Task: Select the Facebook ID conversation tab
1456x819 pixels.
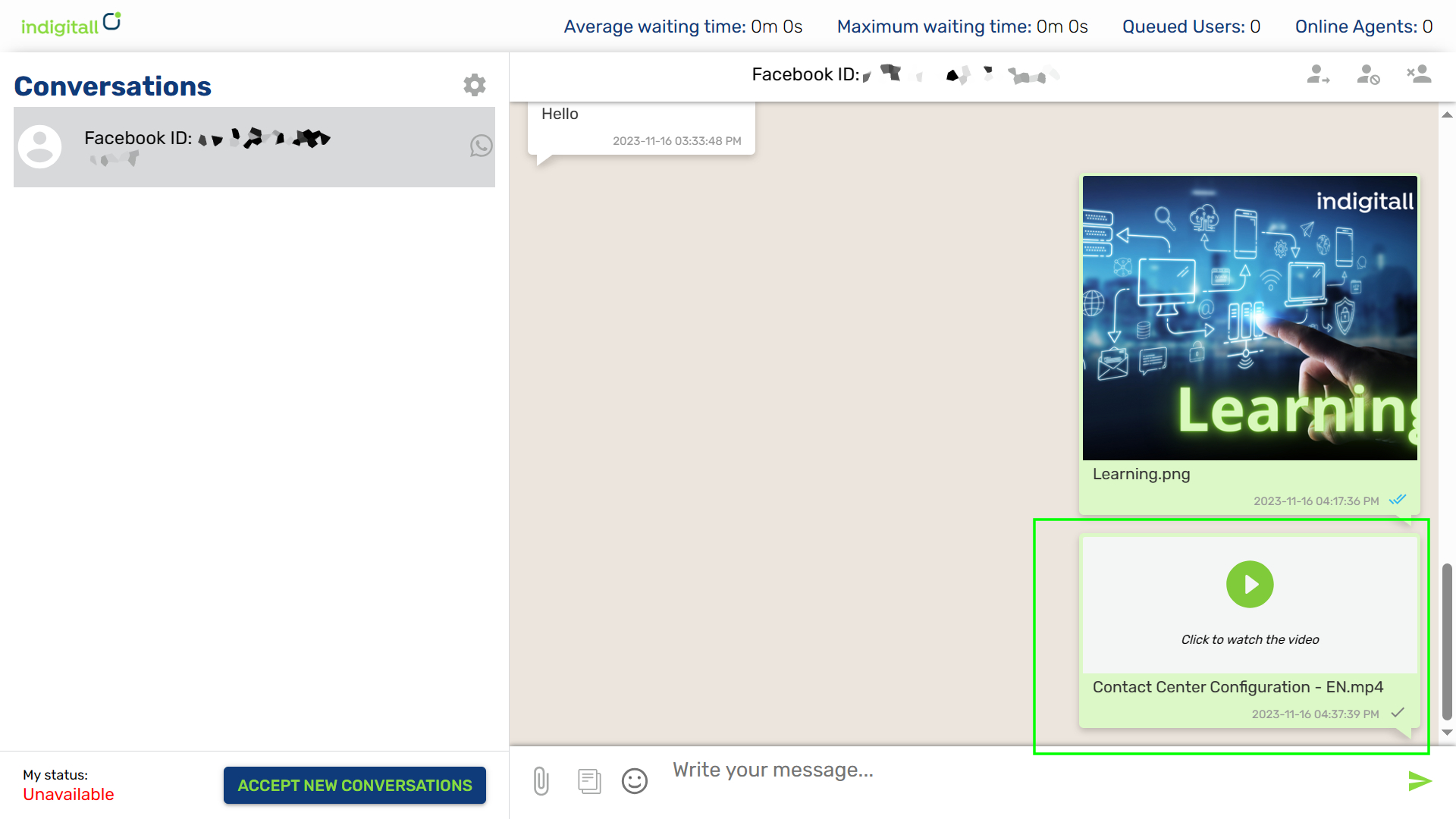Action: coord(253,146)
